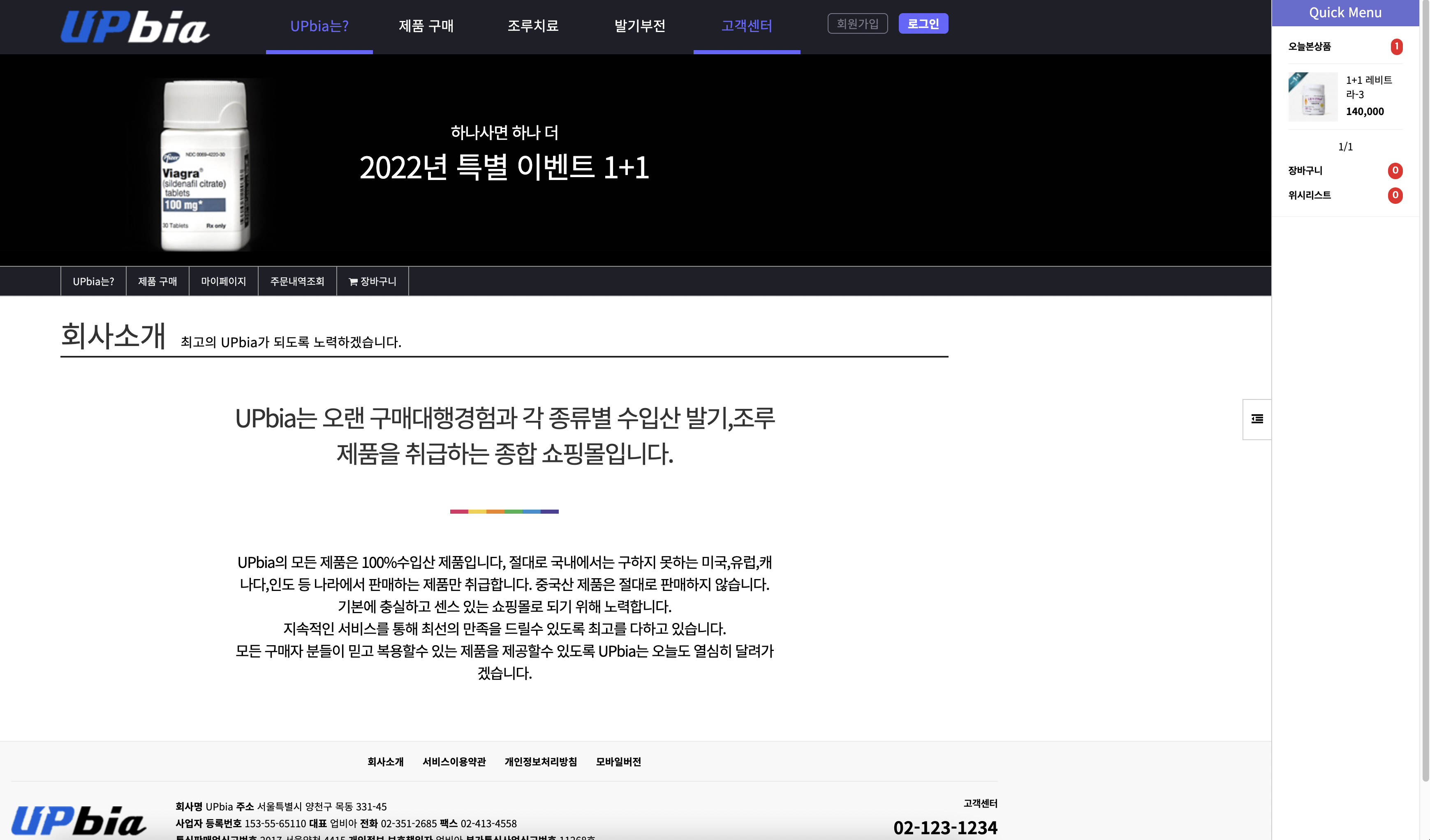Open 주문내역조회 in the sub navigation

click(297, 282)
